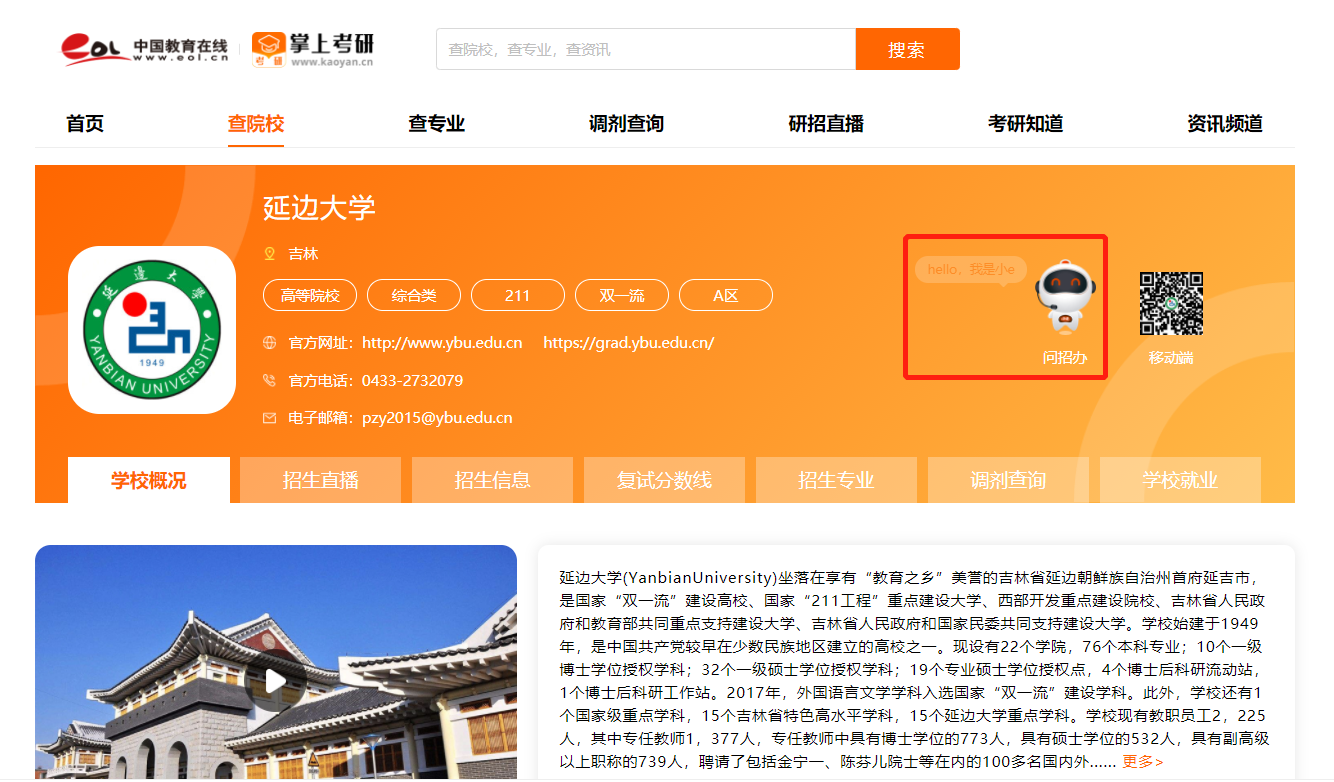This screenshot has height=782, width=1334.
Task: Click the globe icon beside 官方网址
Action: click(x=269, y=343)
